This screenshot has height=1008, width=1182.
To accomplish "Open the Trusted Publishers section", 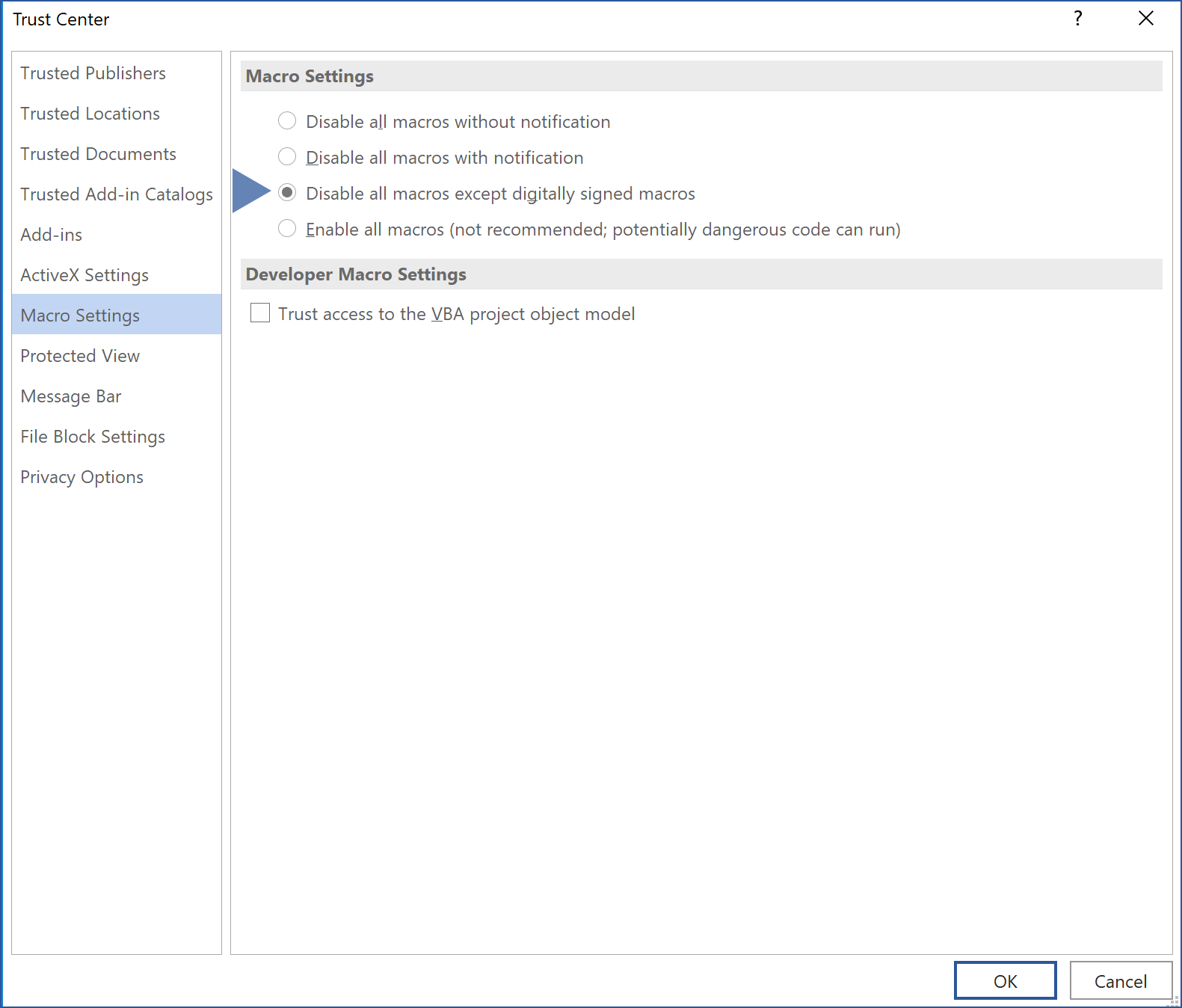I will click(93, 73).
